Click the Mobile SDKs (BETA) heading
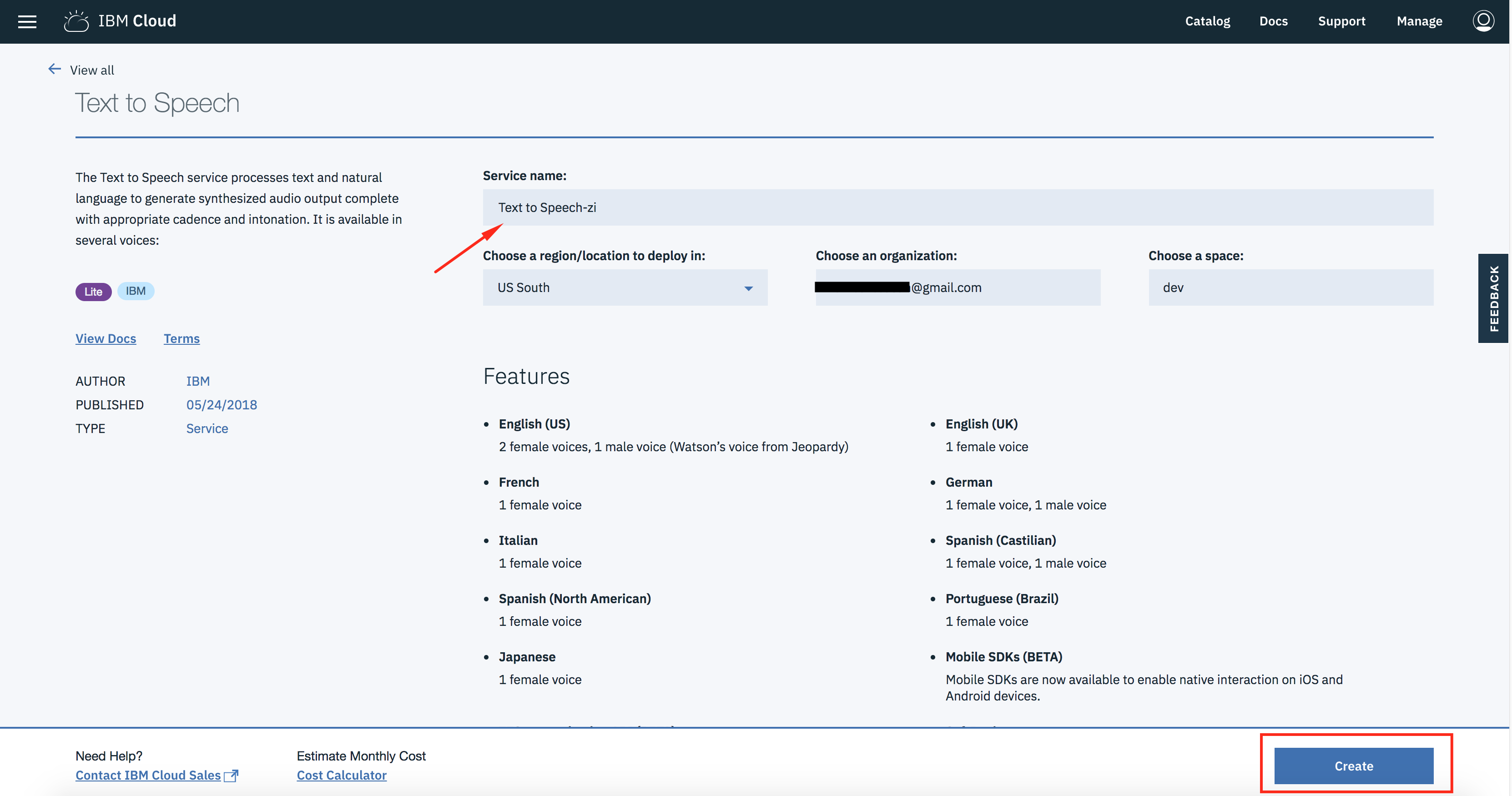 click(1004, 657)
